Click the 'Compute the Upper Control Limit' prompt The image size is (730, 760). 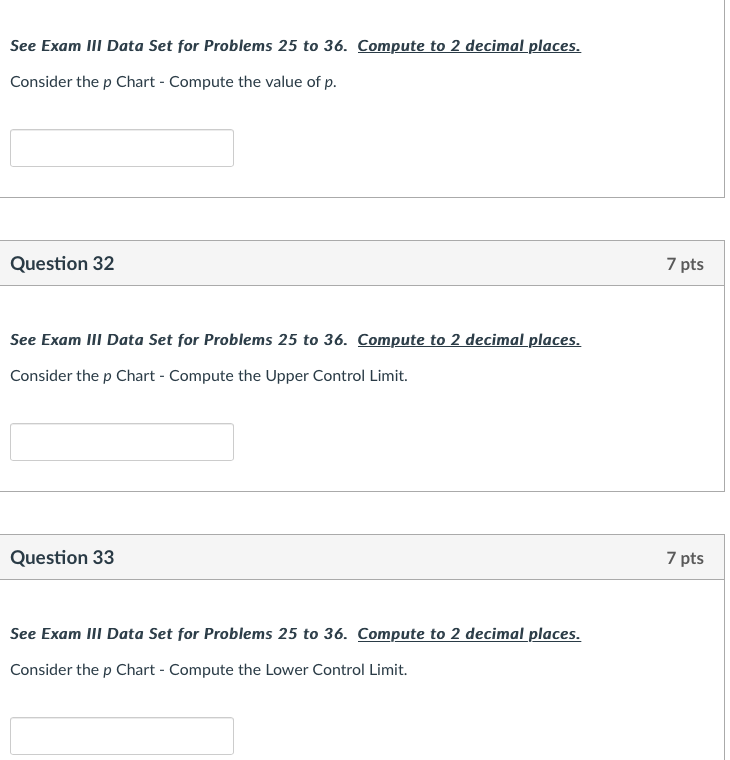288,376
